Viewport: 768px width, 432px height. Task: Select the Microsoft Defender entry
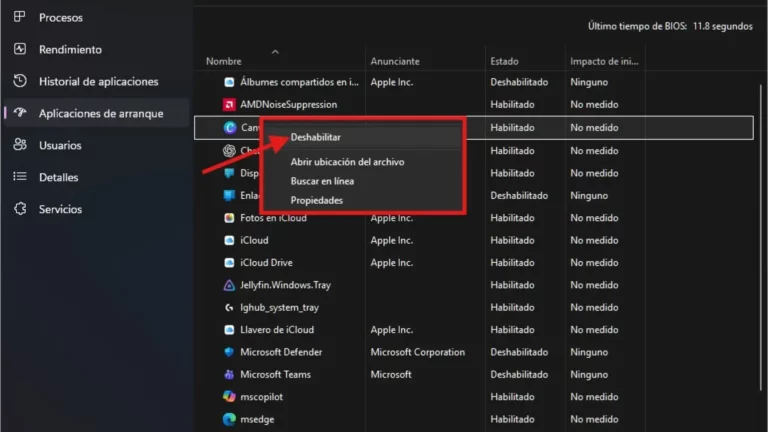click(281, 352)
